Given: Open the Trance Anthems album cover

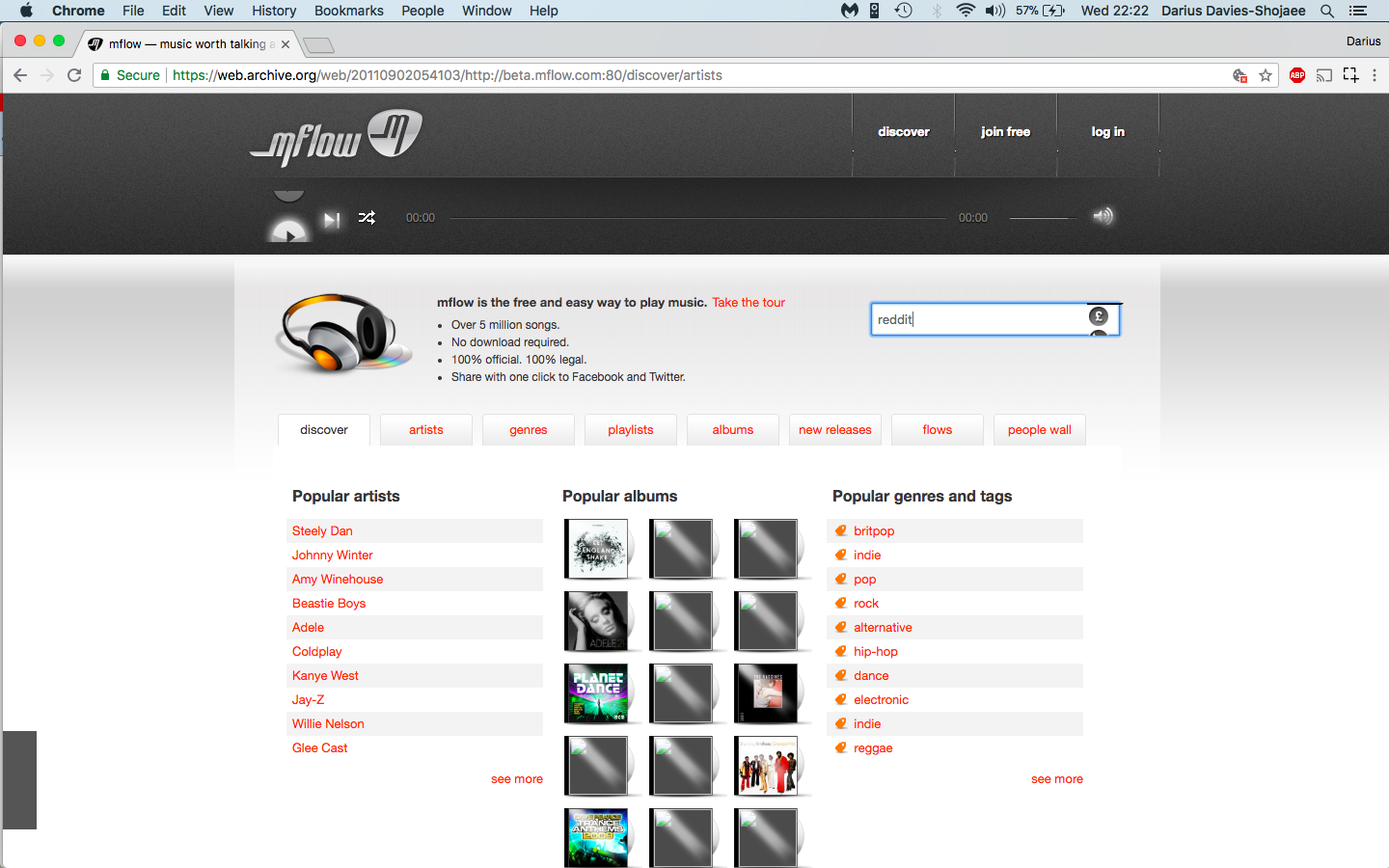Looking at the screenshot, I should click(x=597, y=837).
